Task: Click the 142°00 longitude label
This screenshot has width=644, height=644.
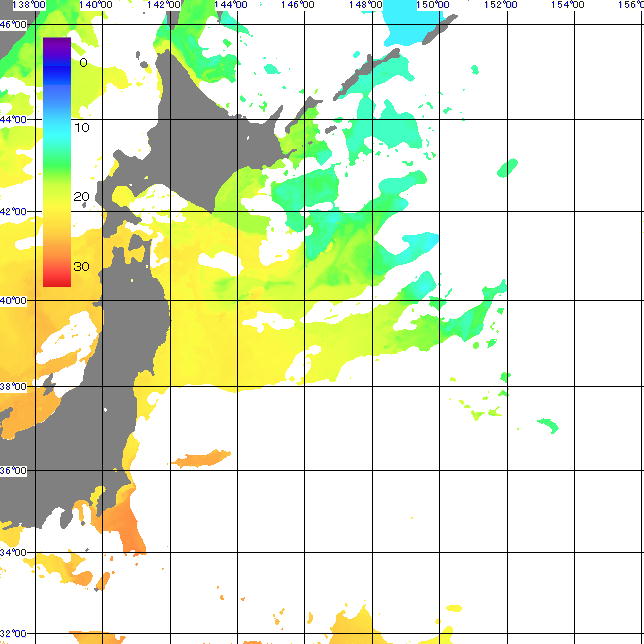Action: coord(163,5)
